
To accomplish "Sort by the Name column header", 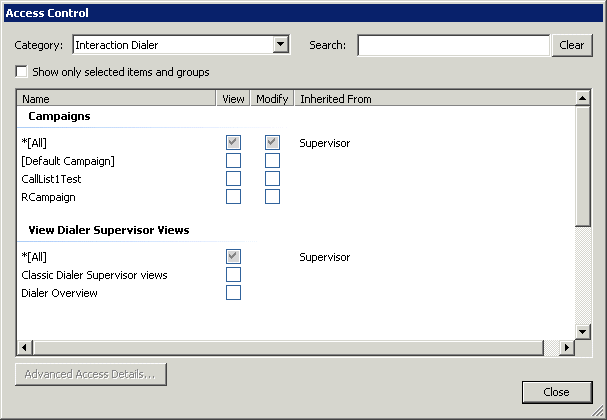I will 116,99.
